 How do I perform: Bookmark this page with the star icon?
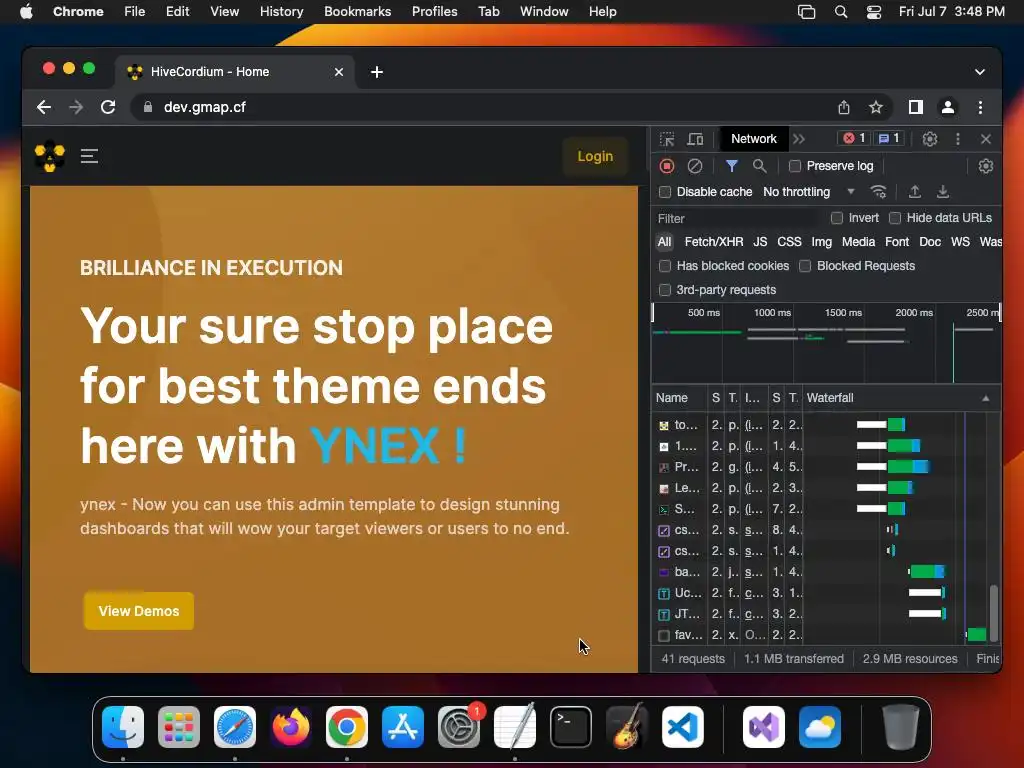pyautogui.click(x=876, y=107)
